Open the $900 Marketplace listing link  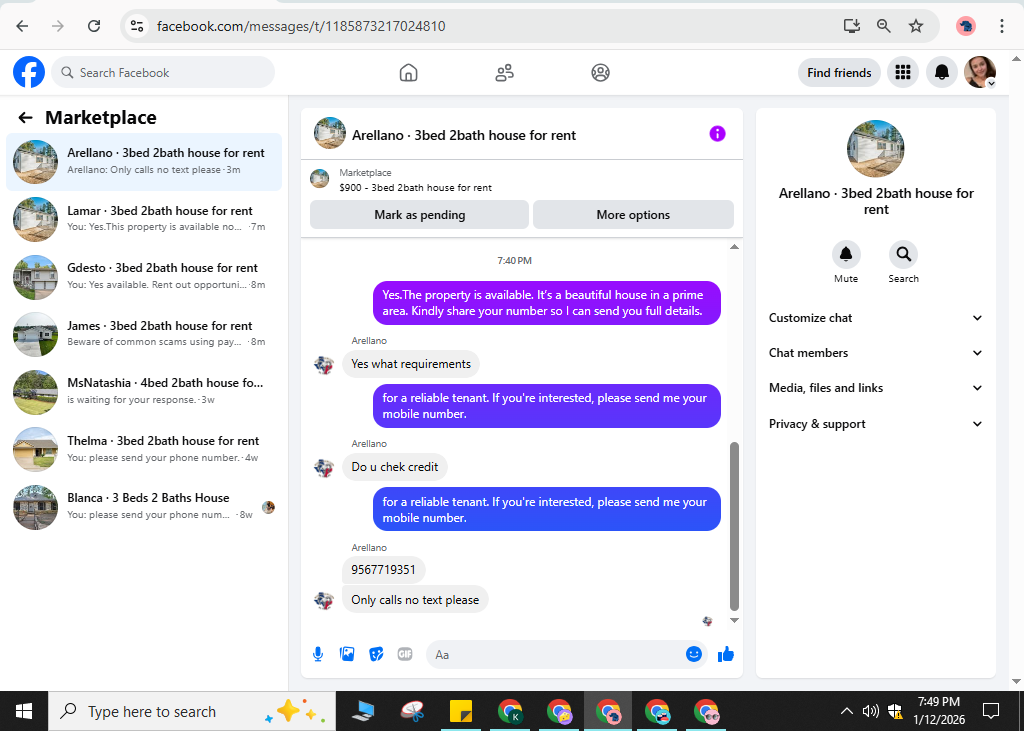(x=415, y=187)
